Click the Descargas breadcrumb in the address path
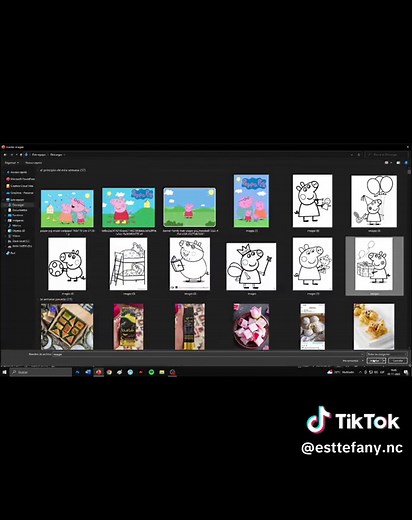Viewport: 412px width, 520px height. pyautogui.click(x=56, y=155)
